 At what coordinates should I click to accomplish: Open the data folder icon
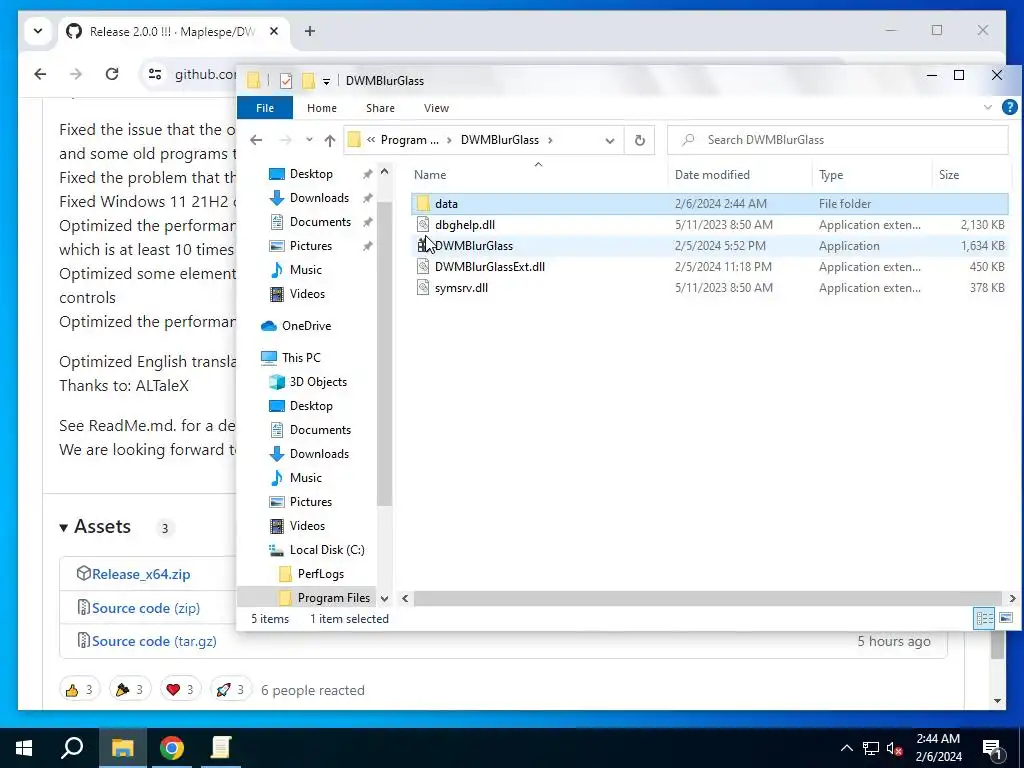(423, 204)
